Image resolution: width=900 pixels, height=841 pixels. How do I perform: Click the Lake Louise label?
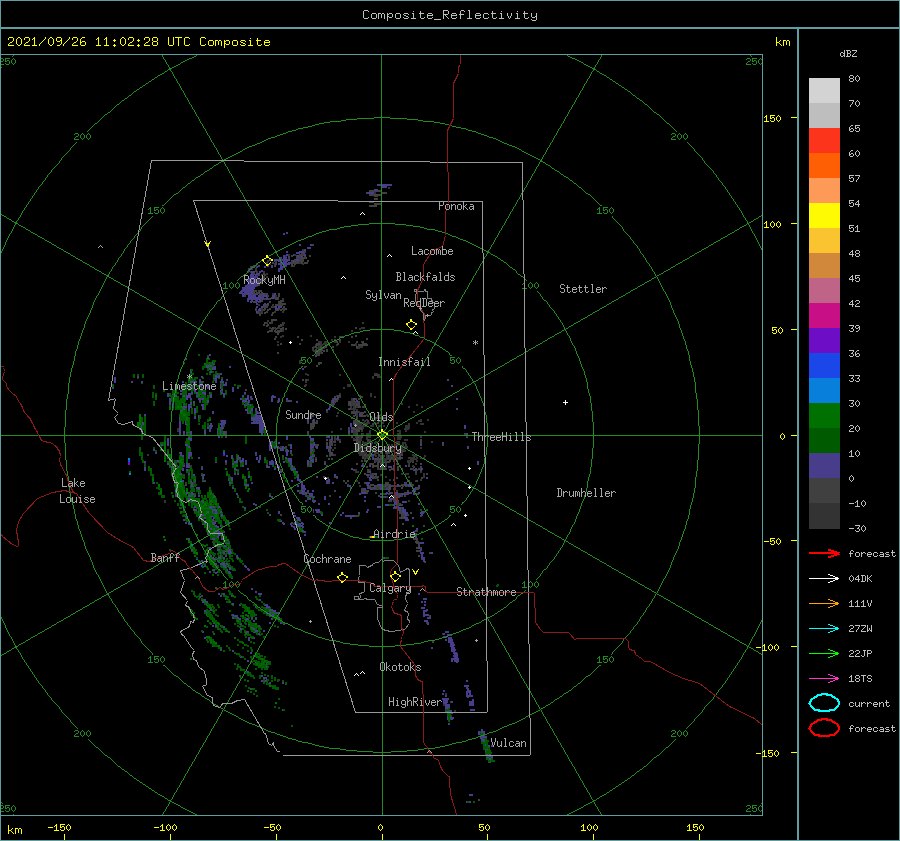tap(77, 491)
